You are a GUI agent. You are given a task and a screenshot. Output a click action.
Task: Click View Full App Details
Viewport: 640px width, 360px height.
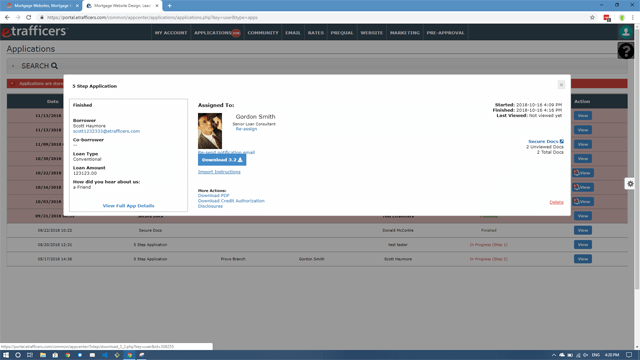[x=129, y=206]
